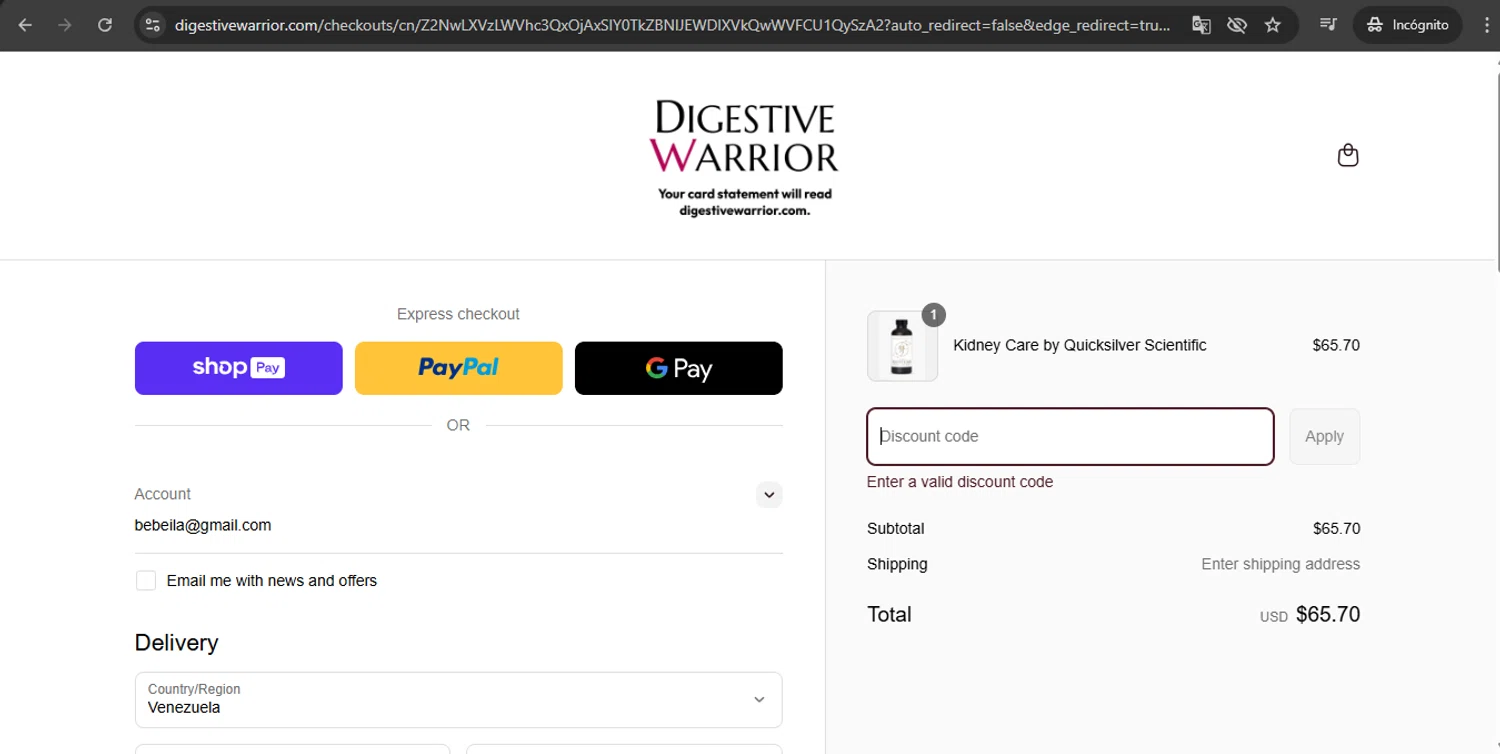Check Email me with news and offers

tap(146, 581)
